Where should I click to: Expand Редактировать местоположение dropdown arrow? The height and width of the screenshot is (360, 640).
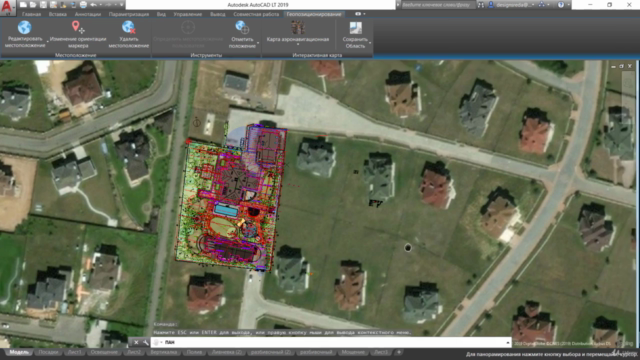click(47, 42)
